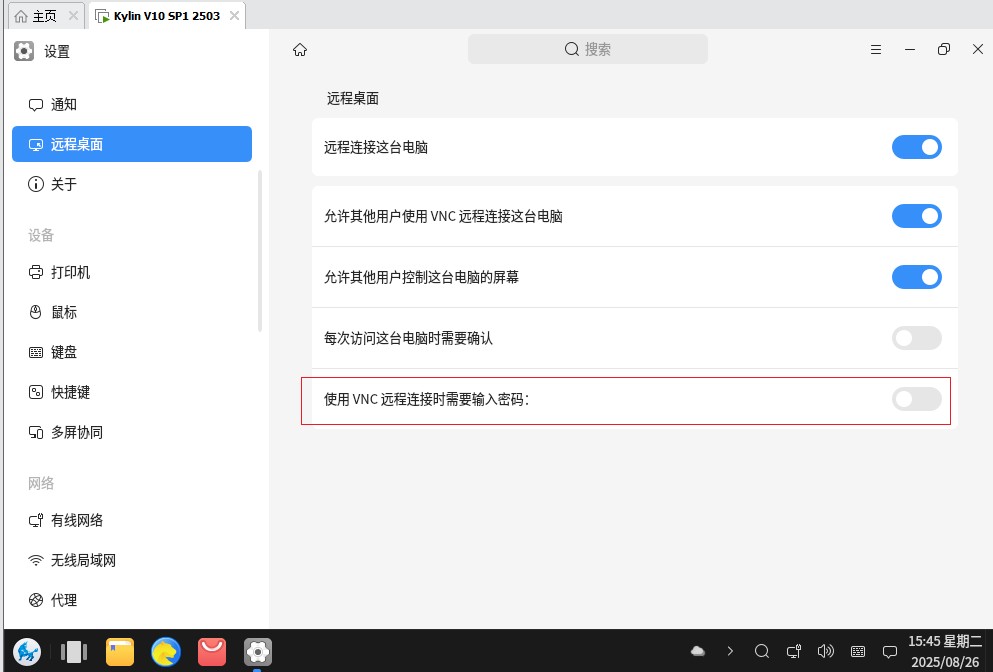
Task: Open the multitasking view in taskbar
Action: pyautogui.click(x=73, y=652)
